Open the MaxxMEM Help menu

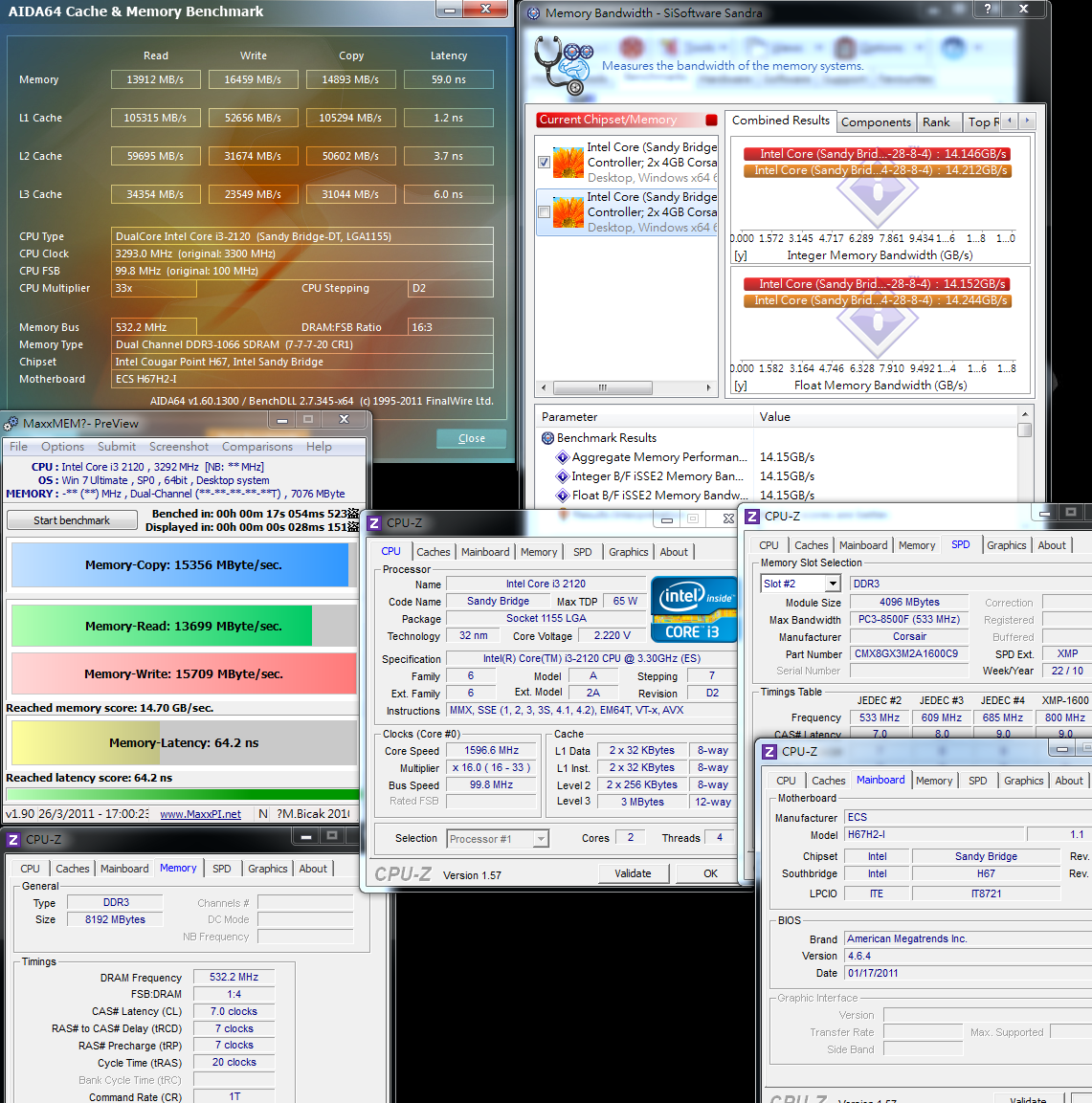[x=319, y=447]
